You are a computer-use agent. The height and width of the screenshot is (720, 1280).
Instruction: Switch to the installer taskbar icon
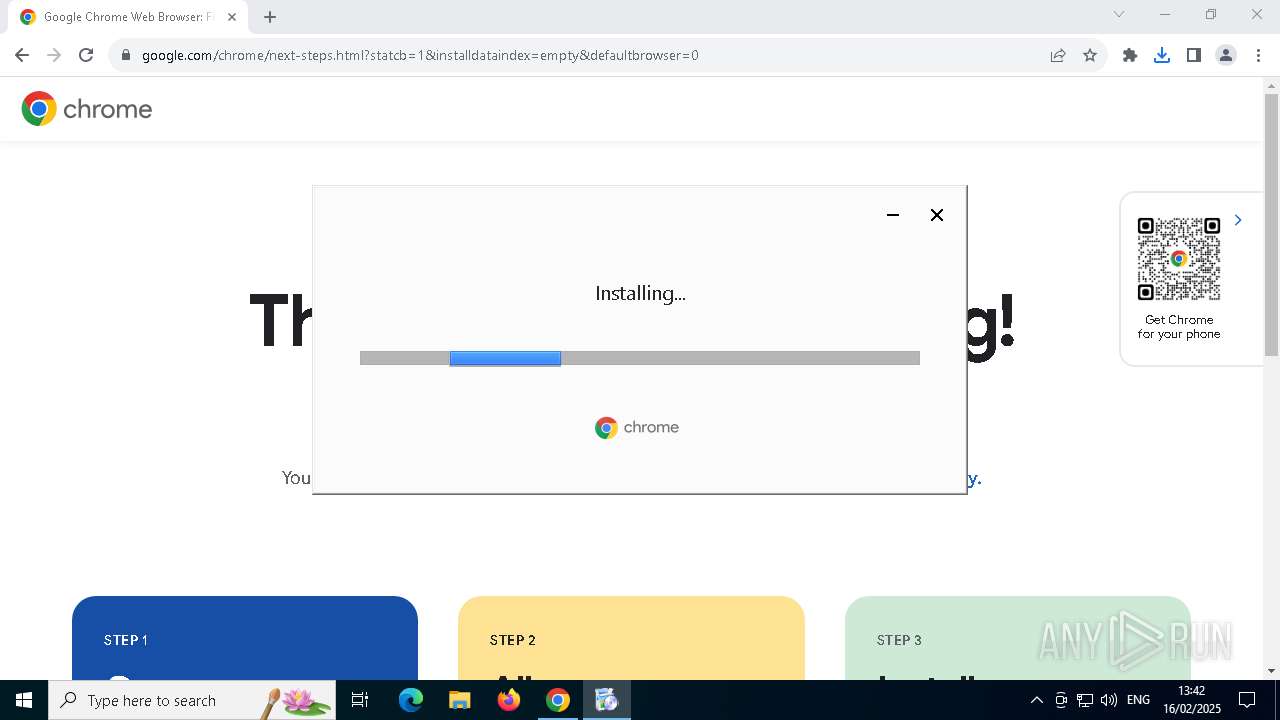click(x=607, y=700)
